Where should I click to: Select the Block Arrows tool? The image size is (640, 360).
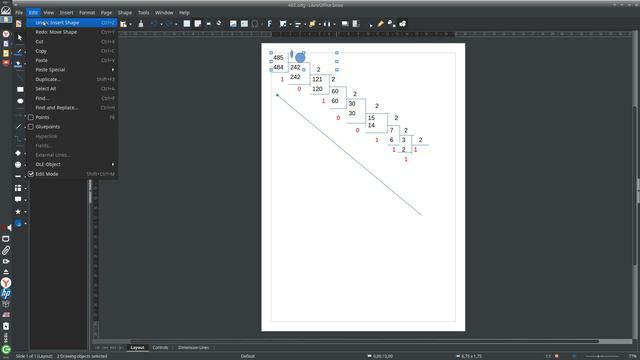click(18, 176)
